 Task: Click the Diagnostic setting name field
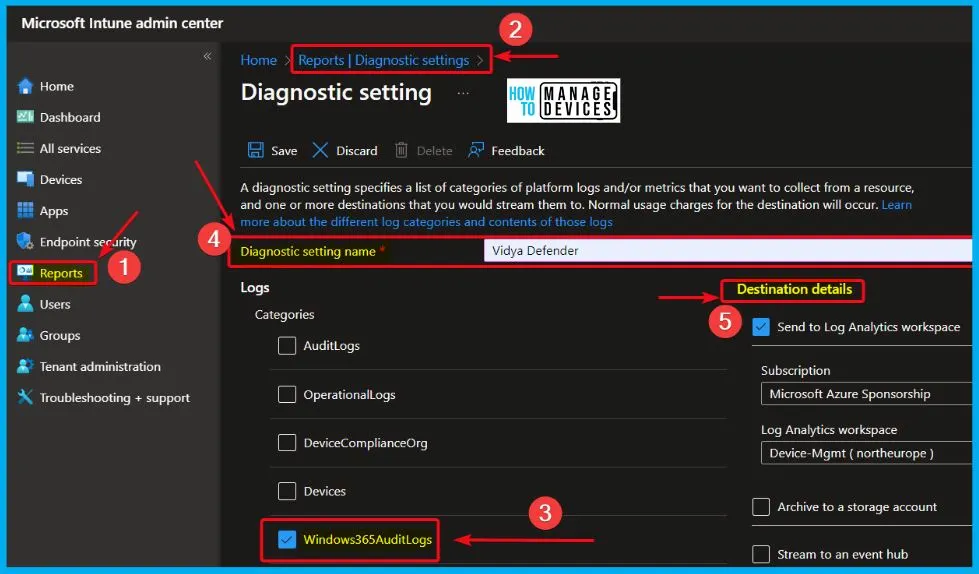click(x=726, y=251)
